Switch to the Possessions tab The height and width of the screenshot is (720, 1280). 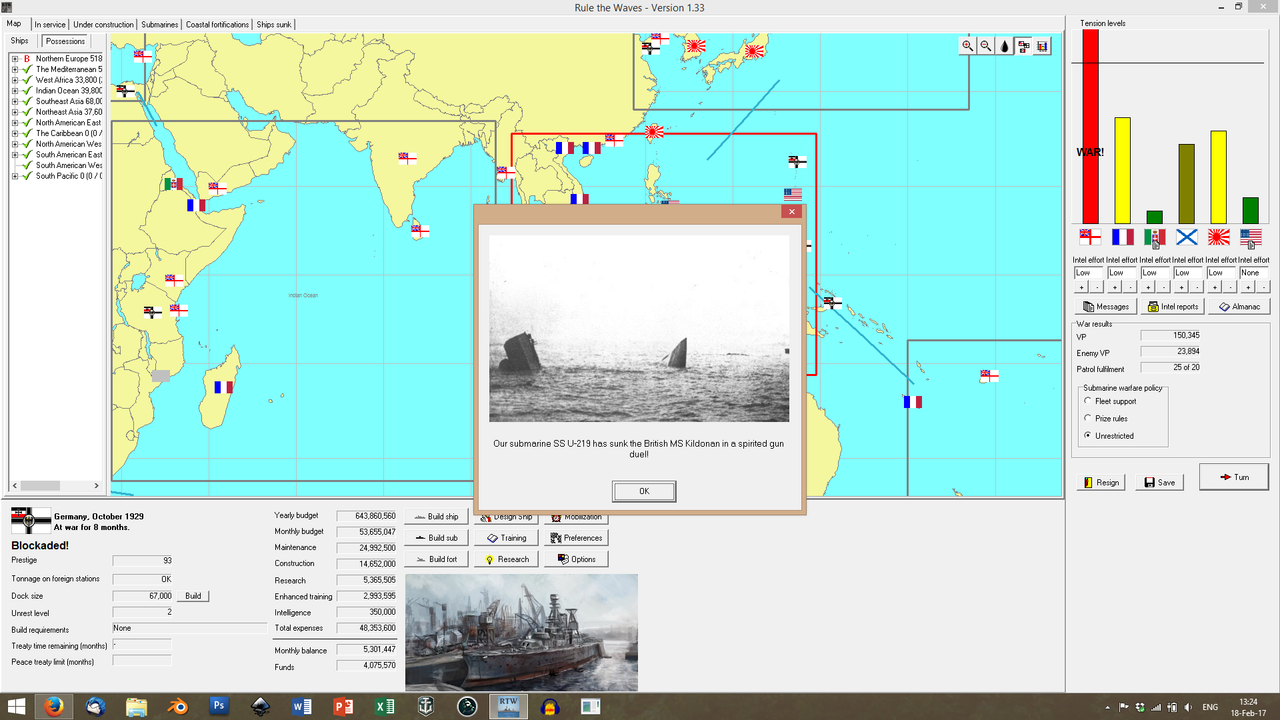point(64,41)
